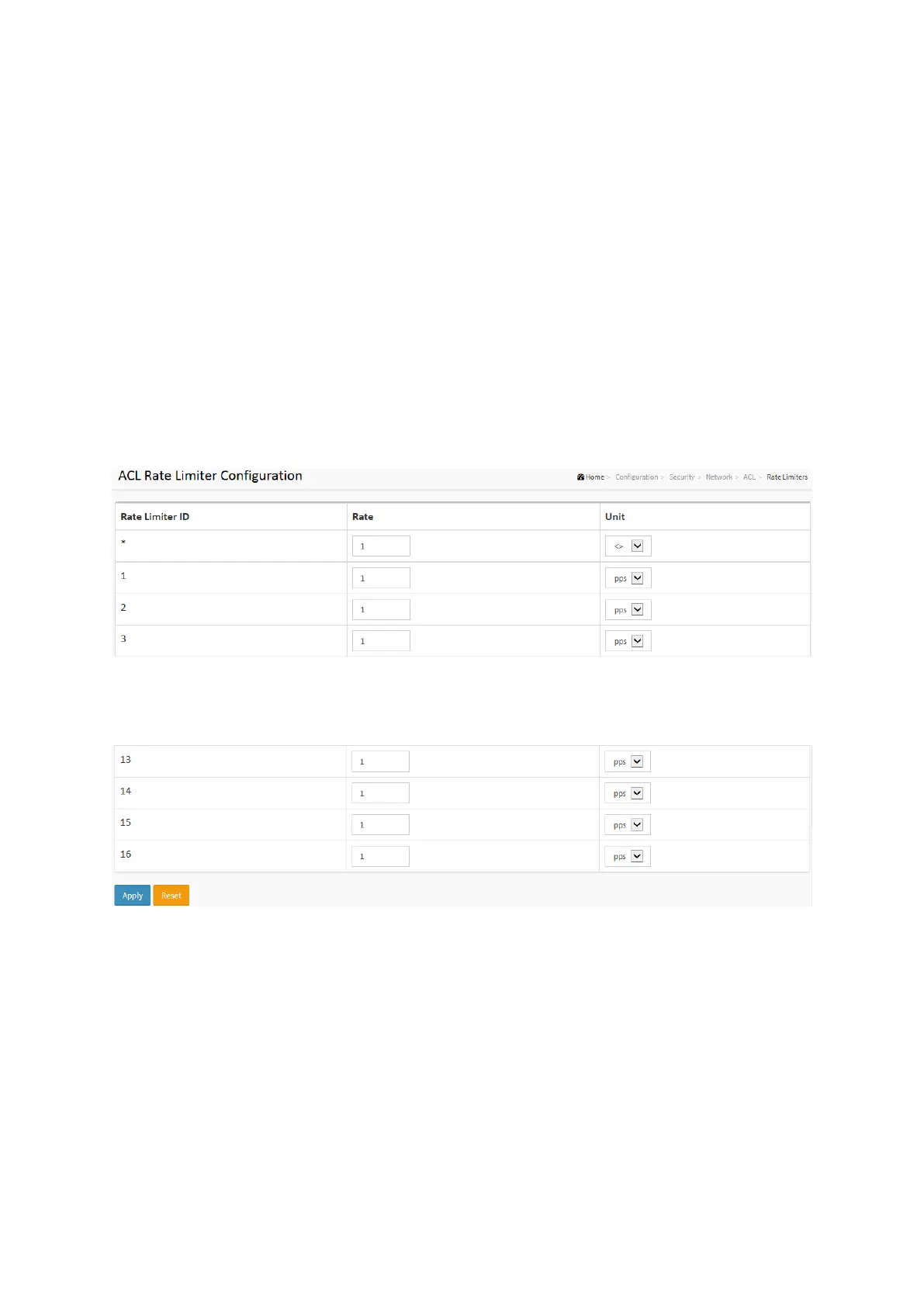Open pps Unit dropdown for limiter 2
The image size is (924, 1307).
coord(628,610)
